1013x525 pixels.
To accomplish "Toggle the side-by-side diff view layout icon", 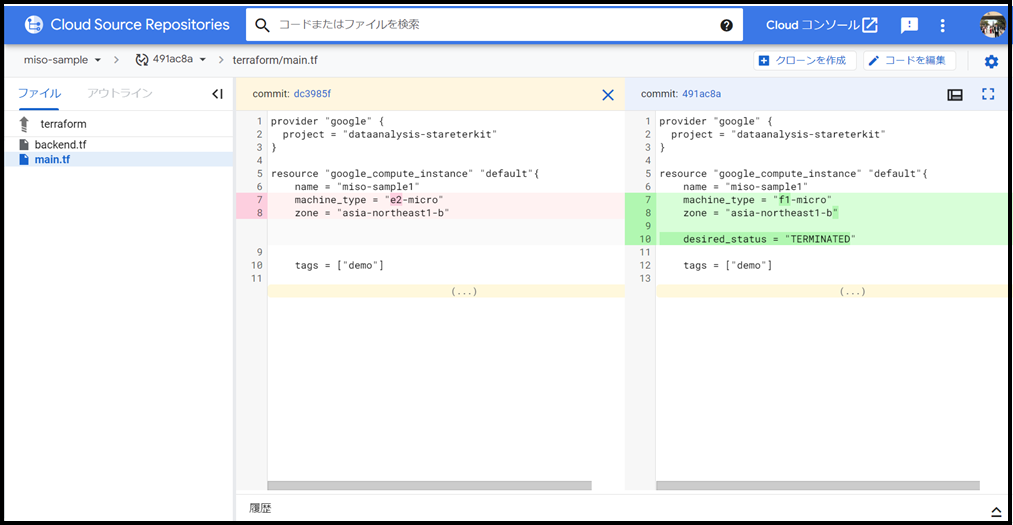I will (955, 94).
